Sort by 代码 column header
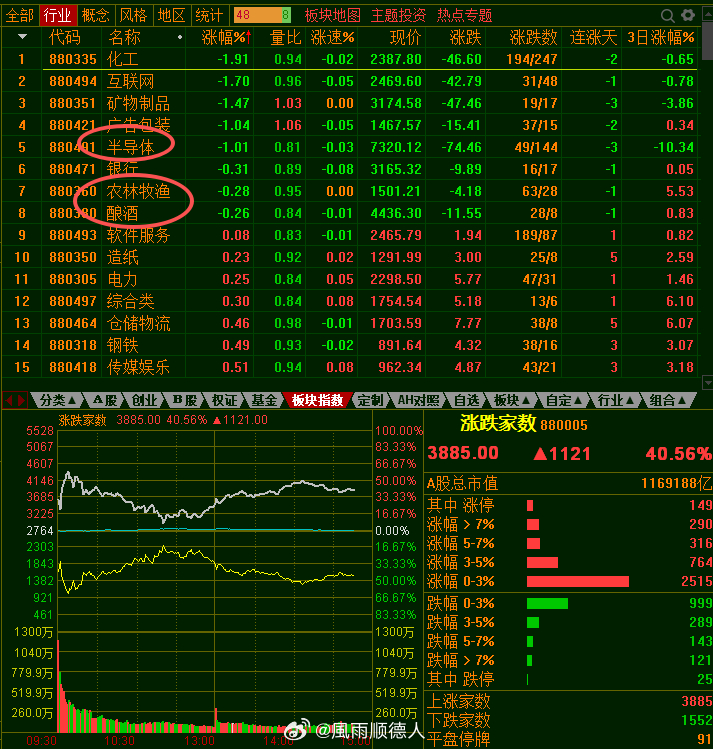713x749 pixels. point(64,37)
